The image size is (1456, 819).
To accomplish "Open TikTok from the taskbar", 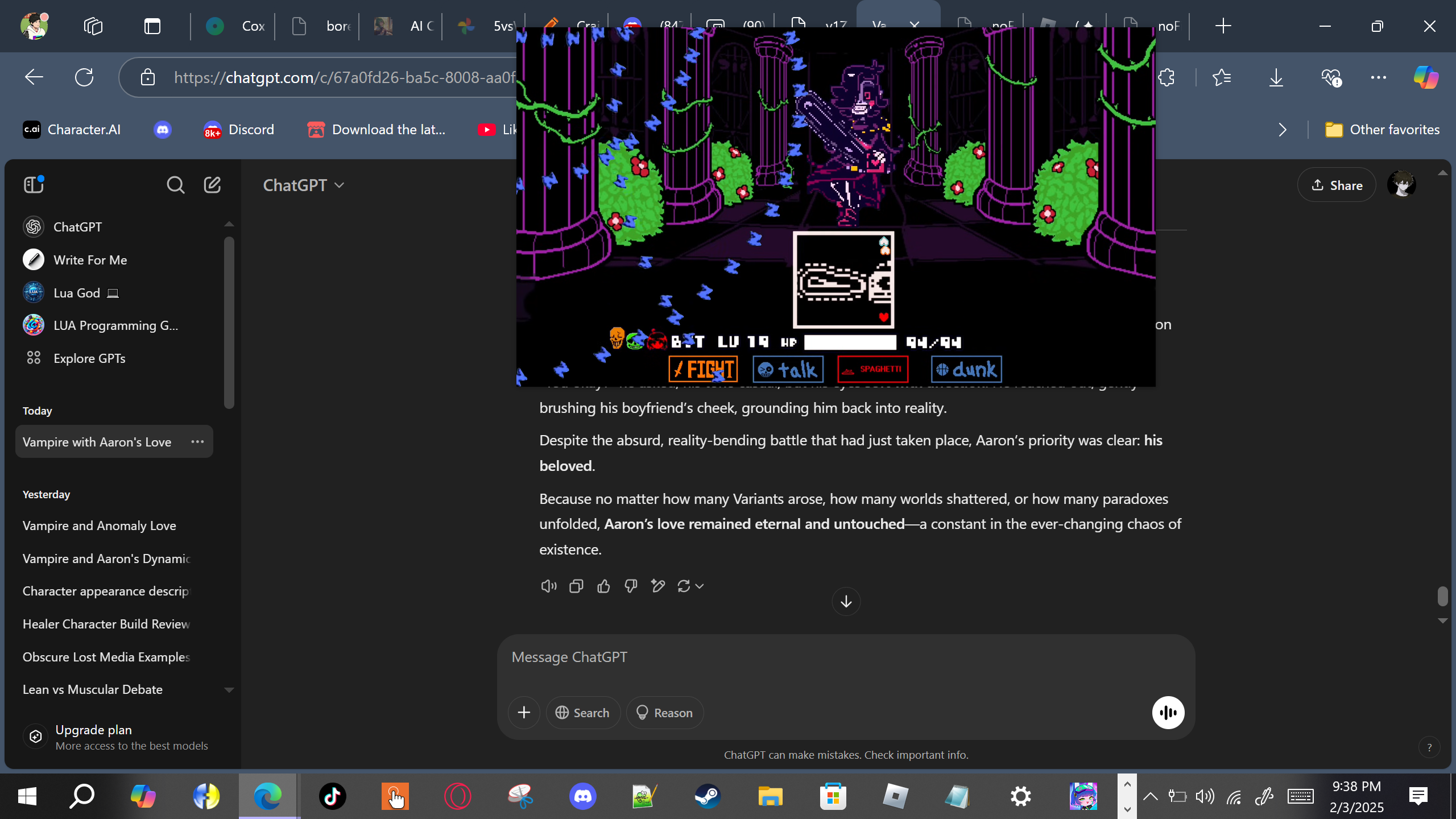I will (x=332, y=796).
